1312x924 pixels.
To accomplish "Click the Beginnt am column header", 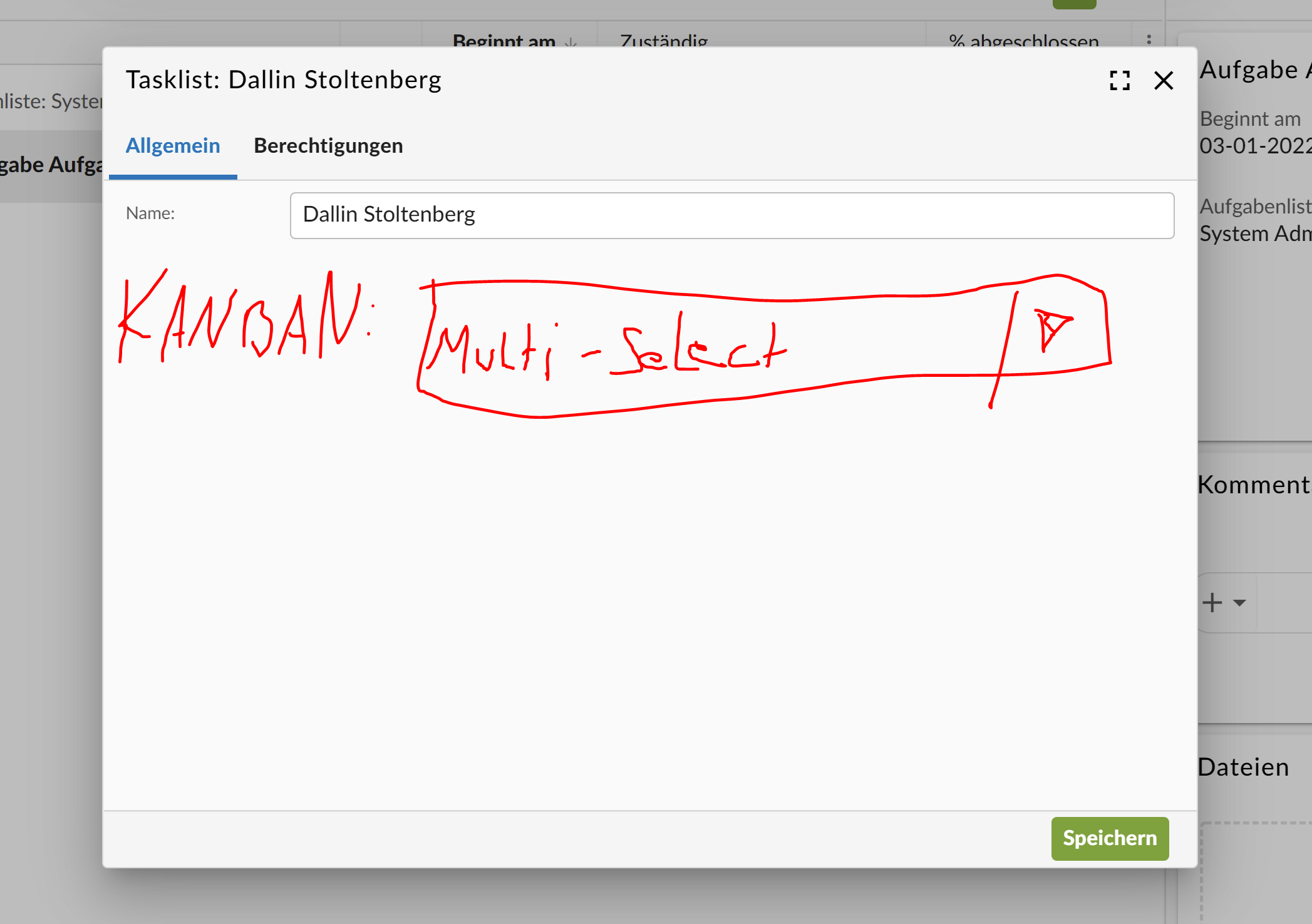I will (504, 41).
